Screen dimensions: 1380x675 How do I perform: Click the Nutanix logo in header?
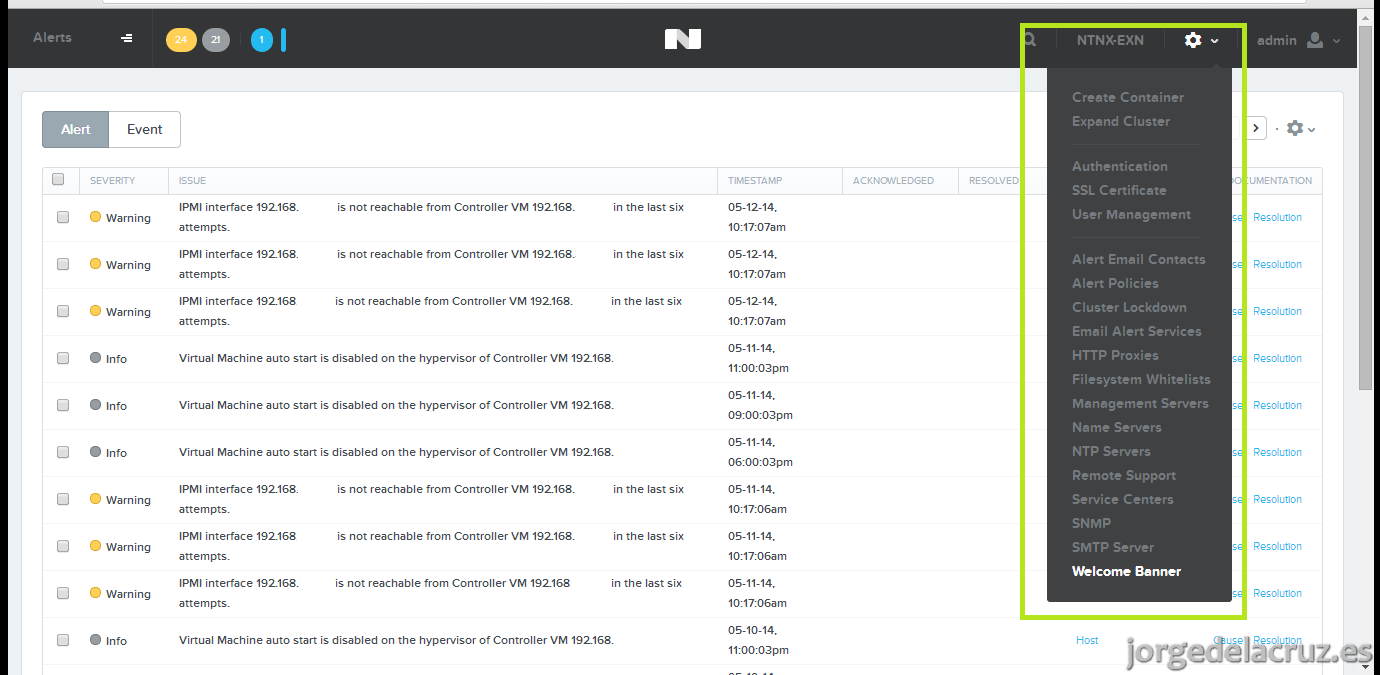click(683, 39)
